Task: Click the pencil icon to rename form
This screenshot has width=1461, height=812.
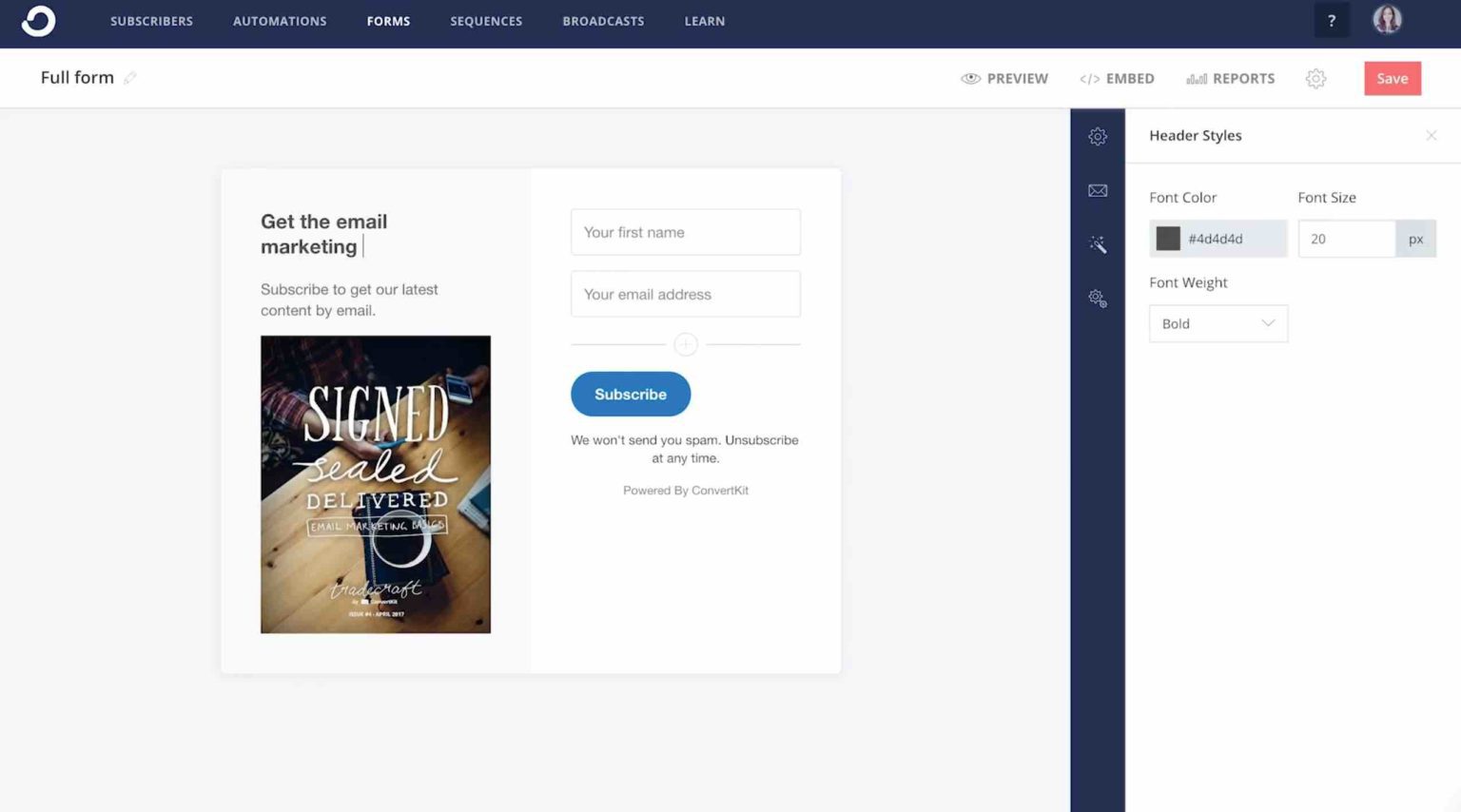Action: point(130,78)
